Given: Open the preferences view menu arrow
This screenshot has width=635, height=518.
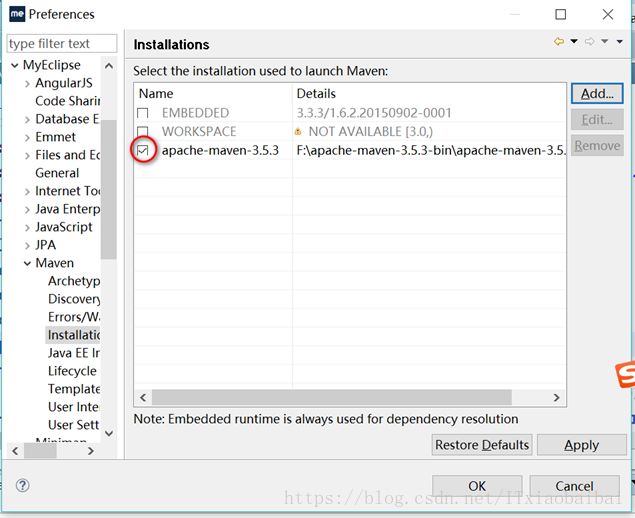Looking at the screenshot, I should (620, 41).
